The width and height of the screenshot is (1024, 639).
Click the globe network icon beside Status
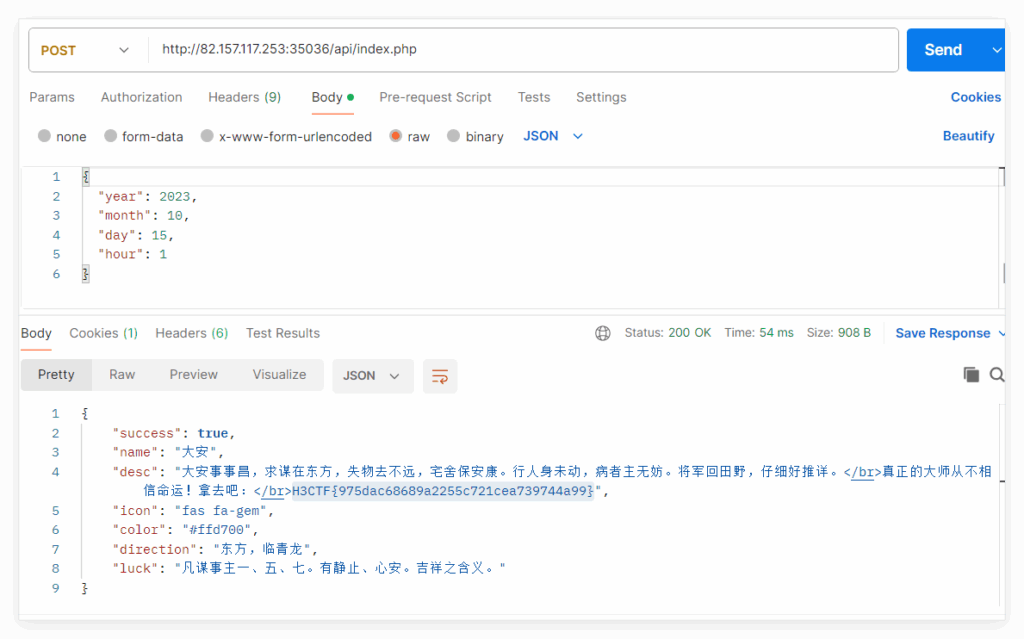click(602, 333)
